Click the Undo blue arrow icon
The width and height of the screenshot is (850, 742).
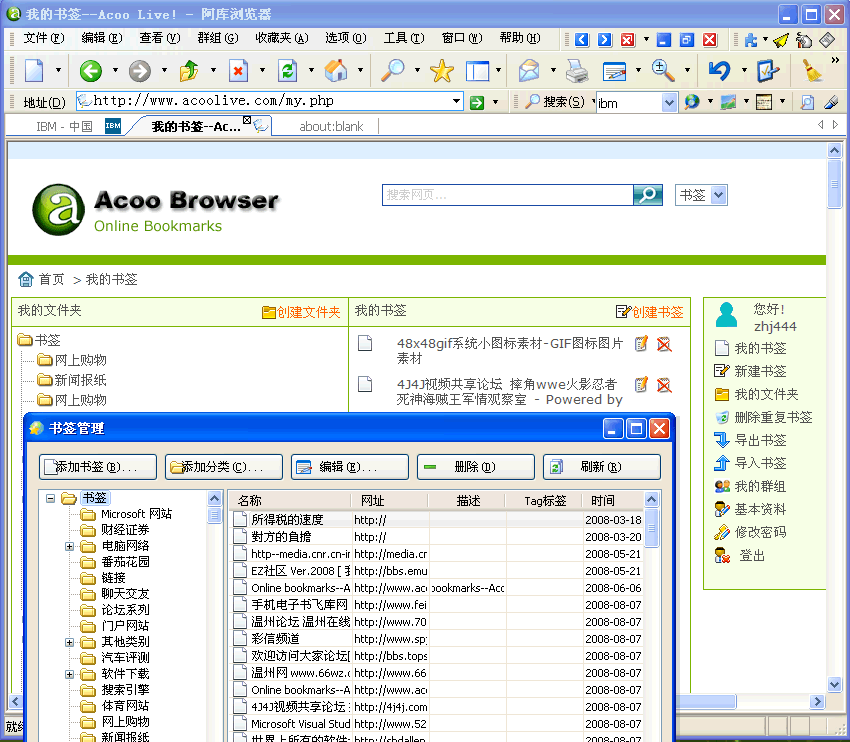pos(718,71)
